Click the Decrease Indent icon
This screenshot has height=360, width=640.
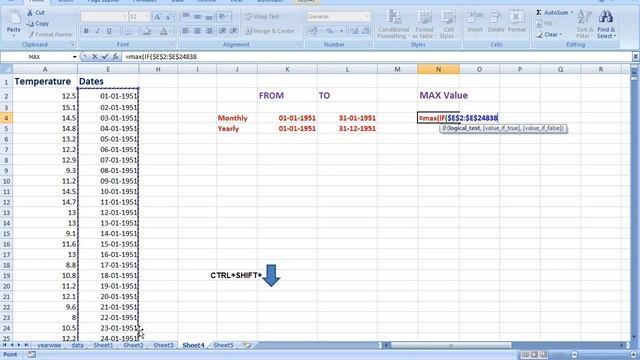pyautogui.click(x=222, y=31)
